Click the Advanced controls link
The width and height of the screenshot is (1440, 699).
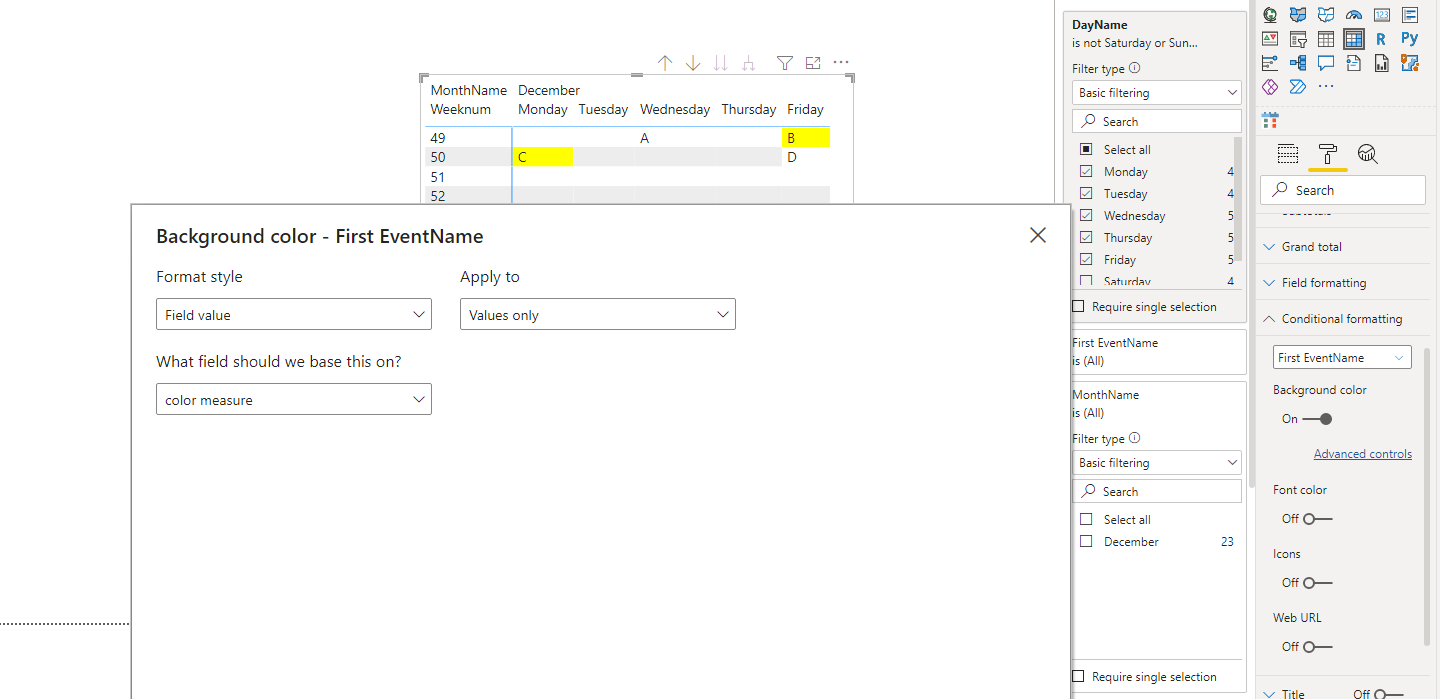[1362, 454]
